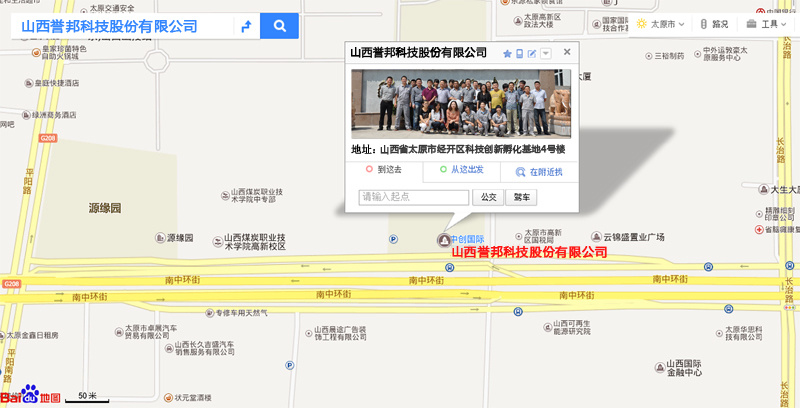
Task: Click the parking P icon near 中创国际
Action: [393, 239]
